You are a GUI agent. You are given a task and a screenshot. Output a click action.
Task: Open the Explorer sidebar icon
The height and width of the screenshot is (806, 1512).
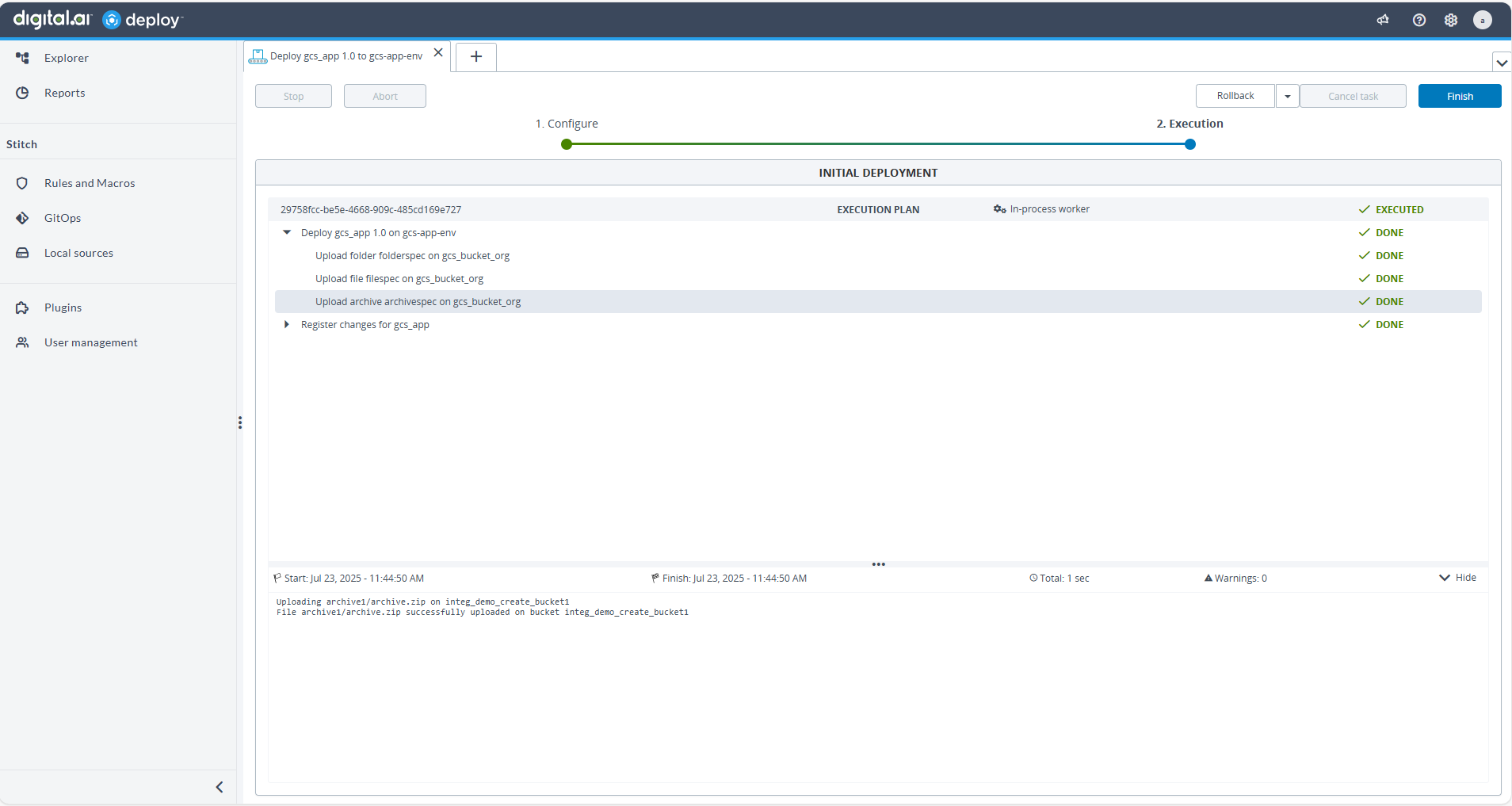22,58
